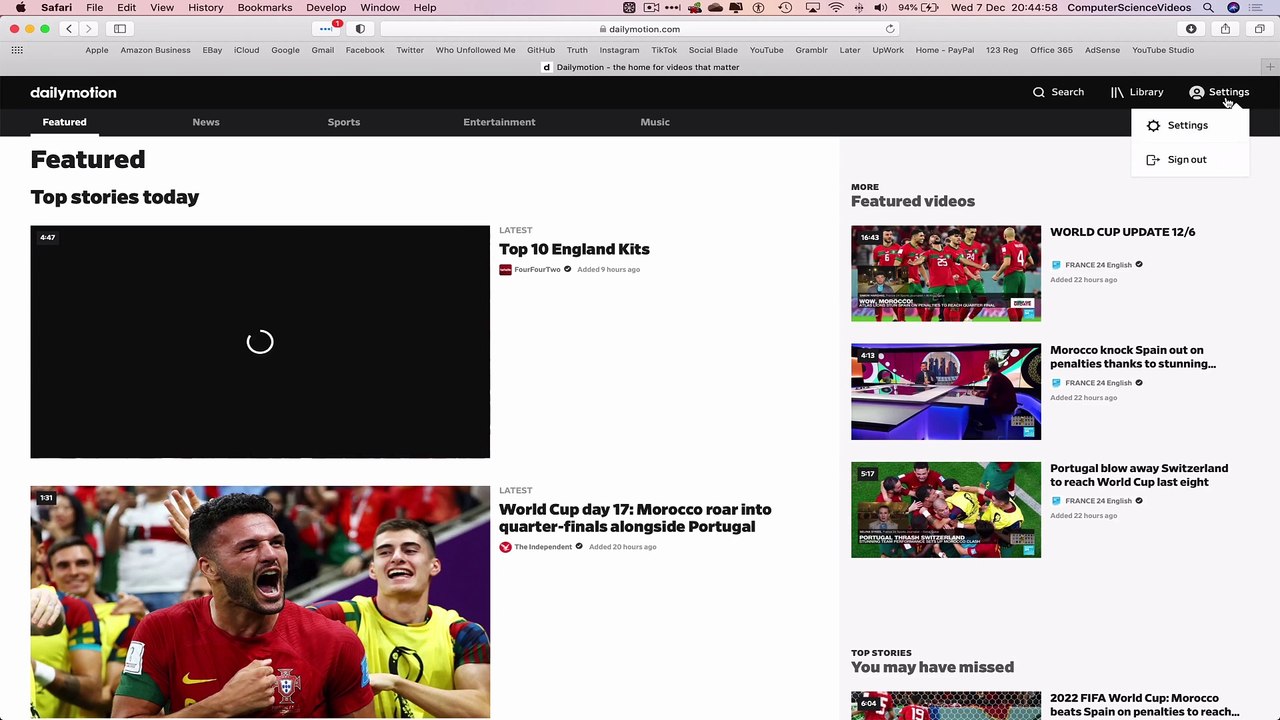Open the Safari History menu

[x=206, y=8]
